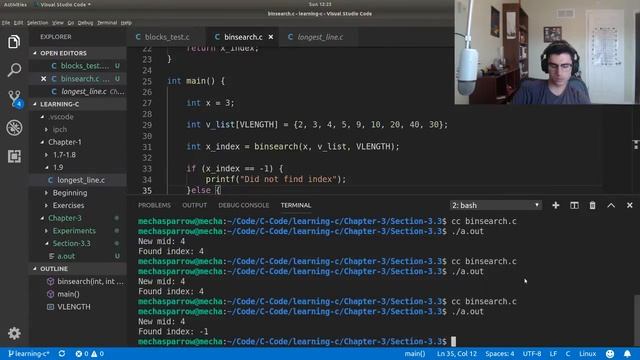
Task: Change encoding via UTF-8 indicator
Action: point(532,353)
